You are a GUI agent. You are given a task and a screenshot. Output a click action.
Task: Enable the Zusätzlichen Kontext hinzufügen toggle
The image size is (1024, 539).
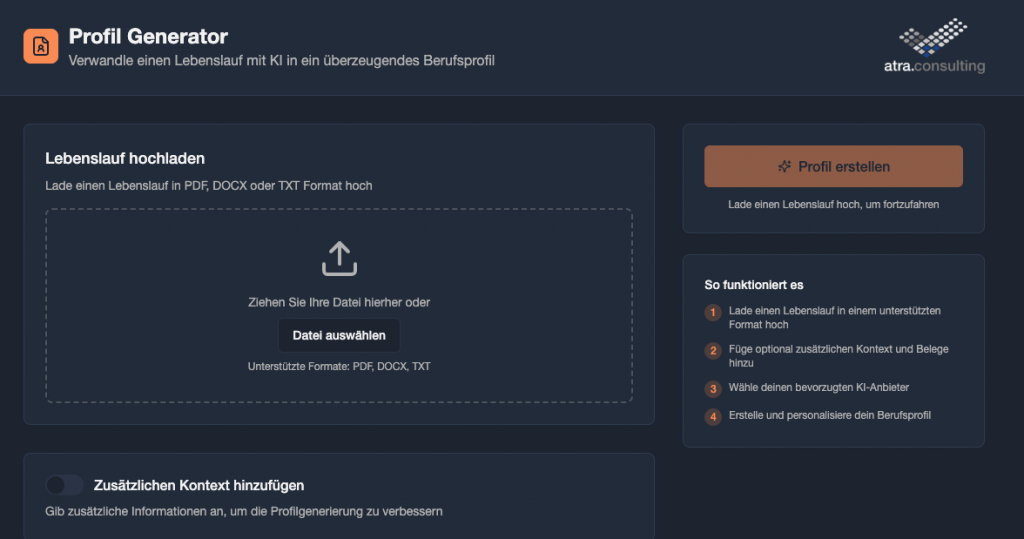pyautogui.click(x=65, y=485)
